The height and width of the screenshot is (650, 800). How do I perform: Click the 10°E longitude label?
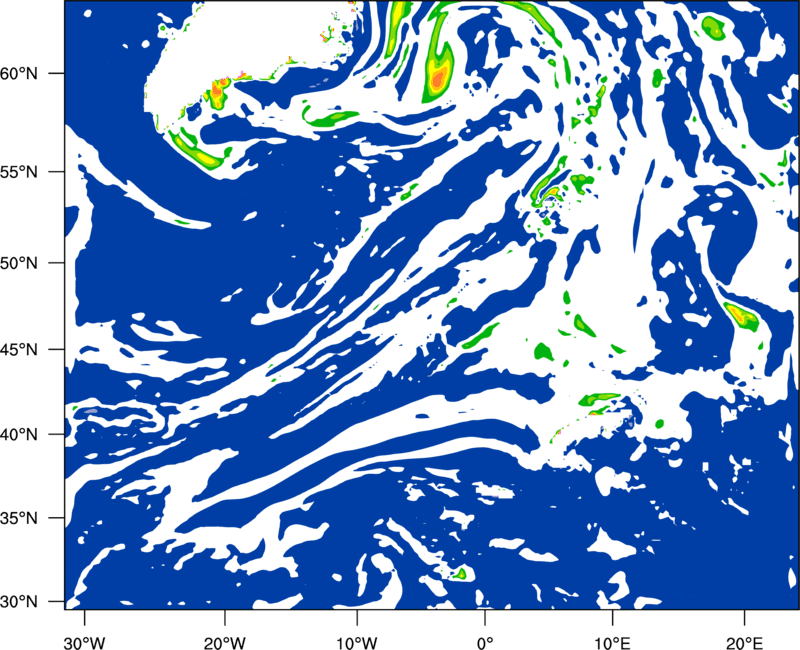click(x=612, y=642)
